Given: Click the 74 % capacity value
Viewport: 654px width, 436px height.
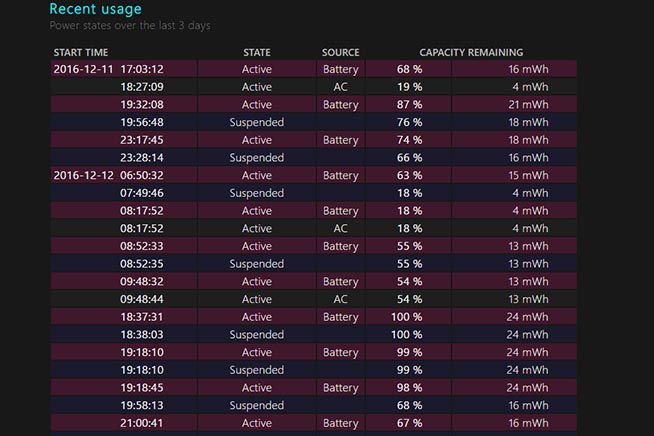Looking at the screenshot, I should [409, 140].
